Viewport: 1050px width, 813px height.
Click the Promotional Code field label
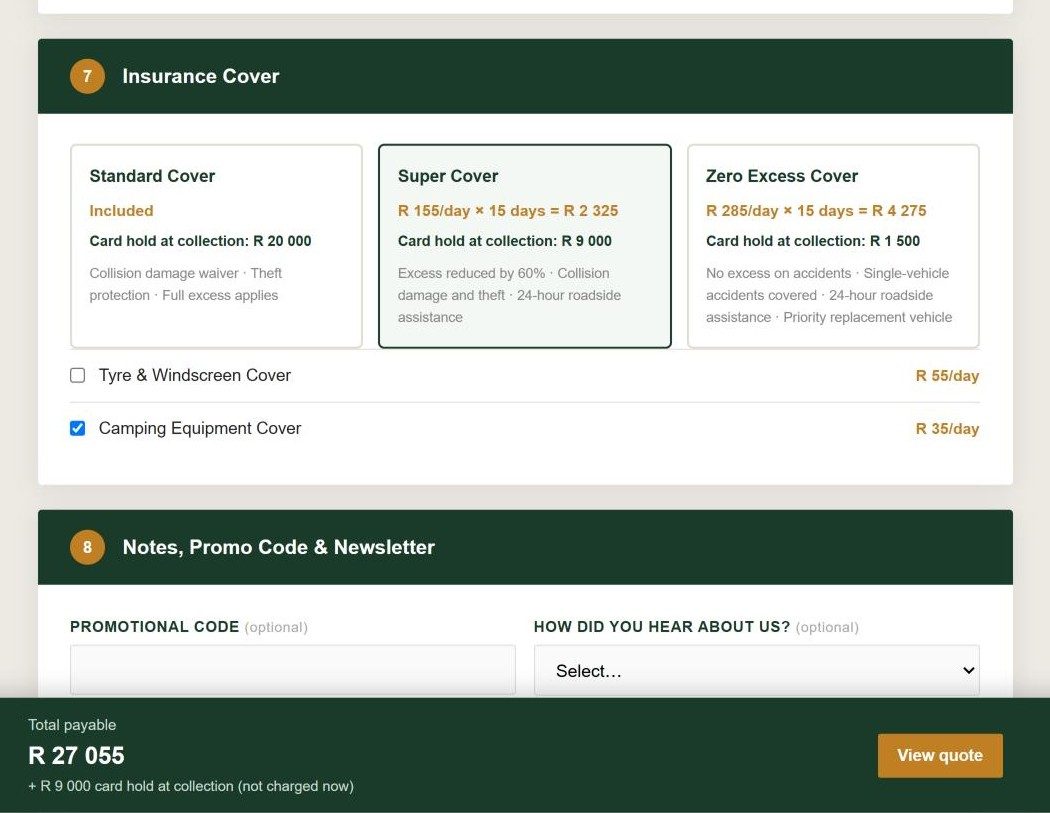point(155,627)
